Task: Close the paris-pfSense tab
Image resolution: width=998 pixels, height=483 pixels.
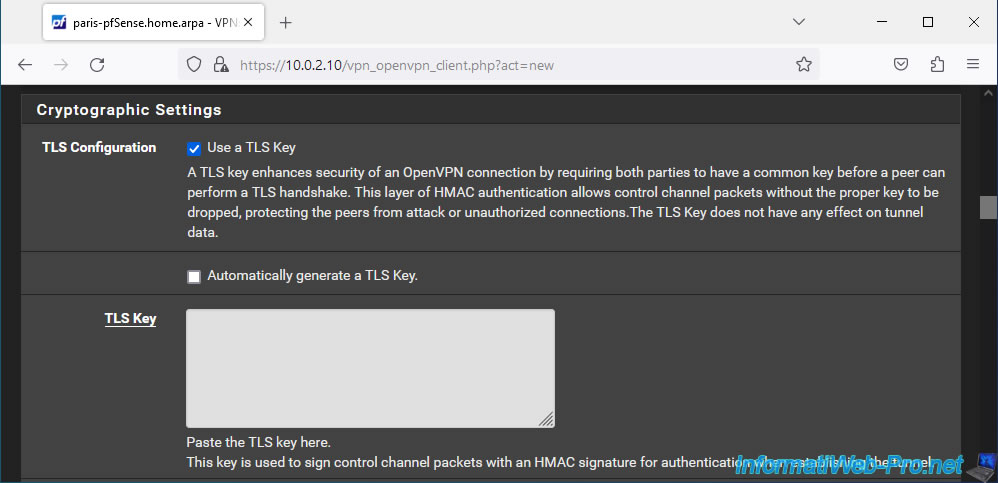Action: tap(248, 22)
